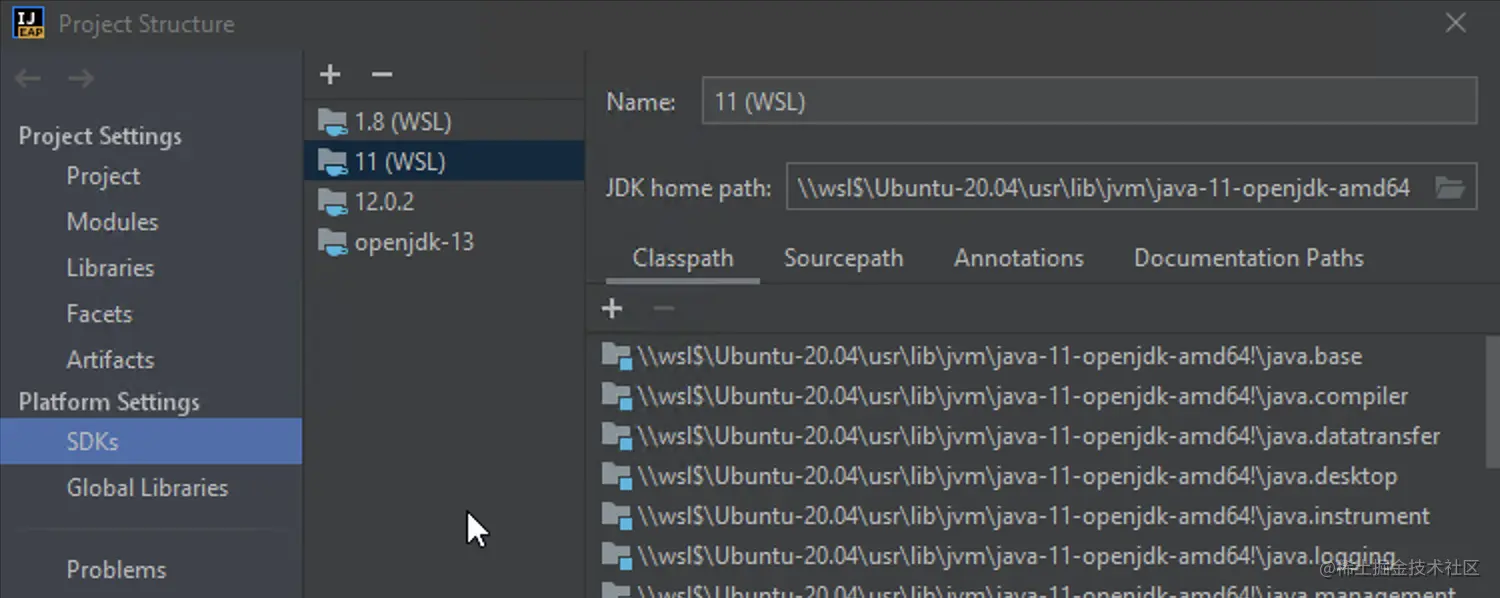Screen dimensions: 1500x598
Task: Add a classpath entry with plus icon
Action: (612, 308)
